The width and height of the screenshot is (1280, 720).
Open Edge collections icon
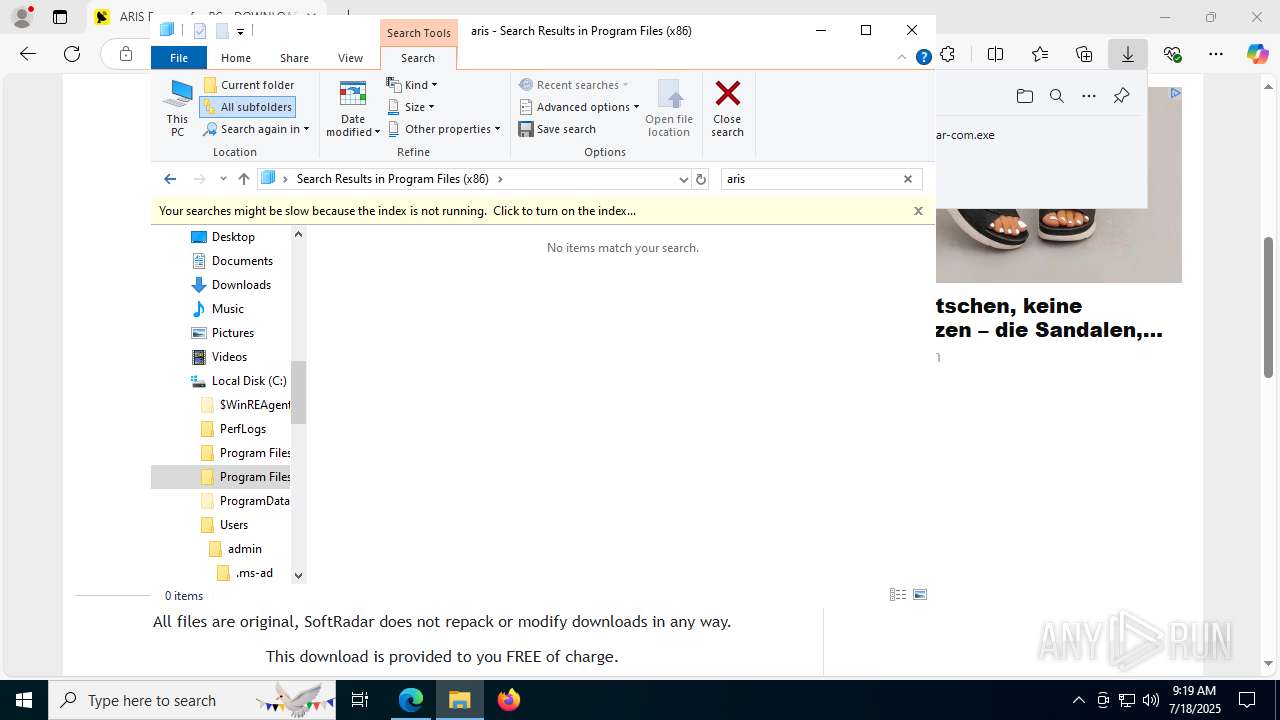tap(1084, 54)
